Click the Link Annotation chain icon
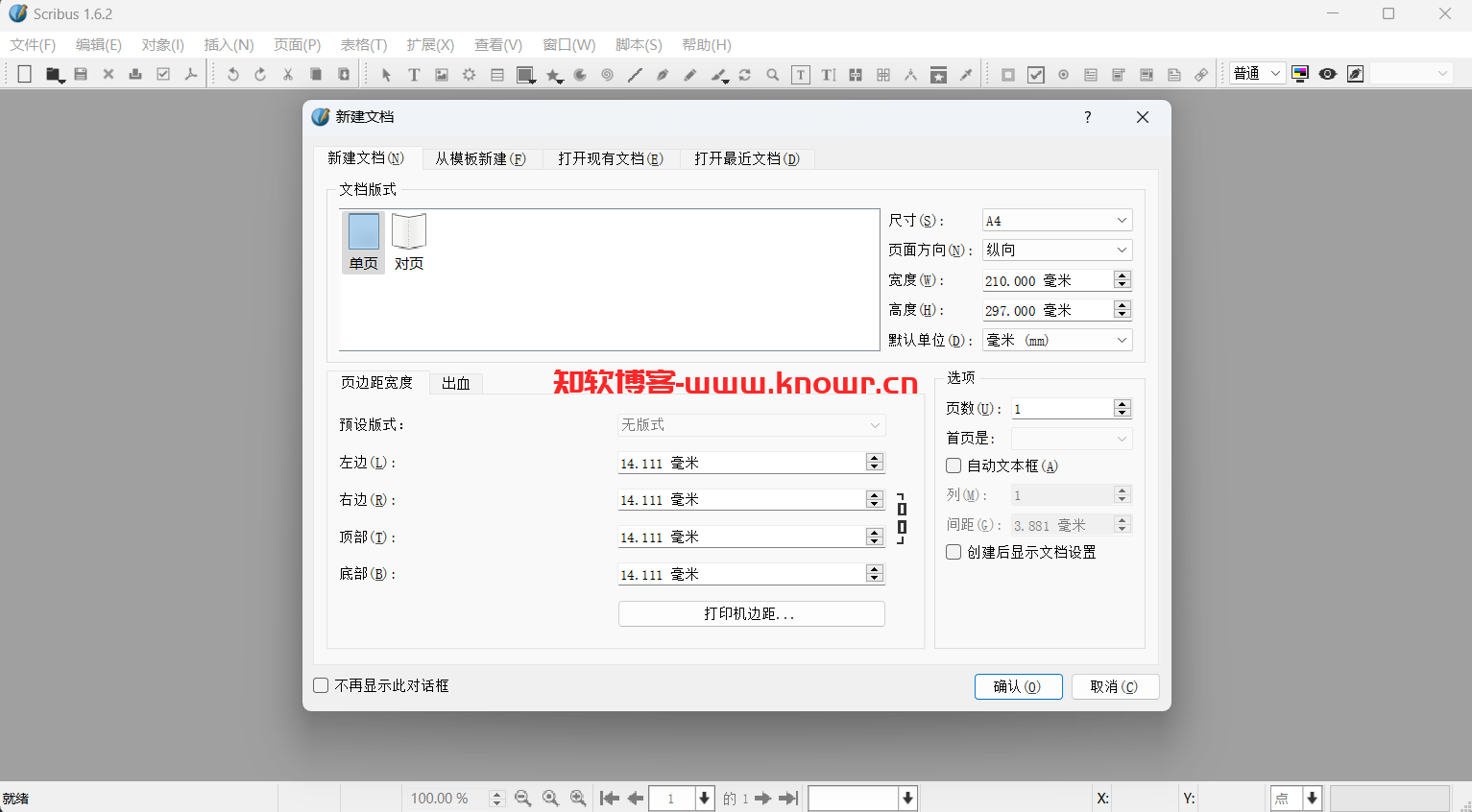The height and width of the screenshot is (812, 1472). click(x=1201, y=74)
